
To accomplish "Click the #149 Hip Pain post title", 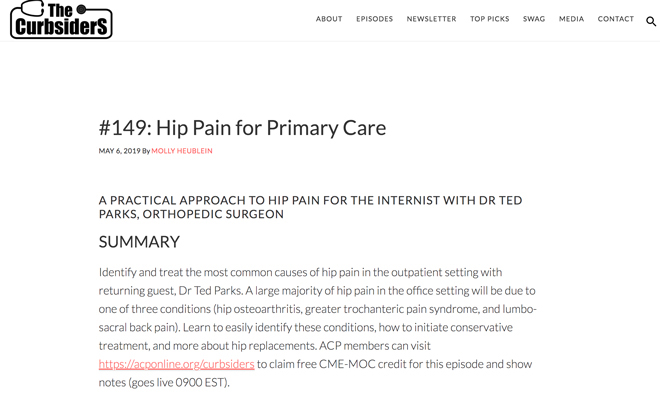I will click(242, 128).
